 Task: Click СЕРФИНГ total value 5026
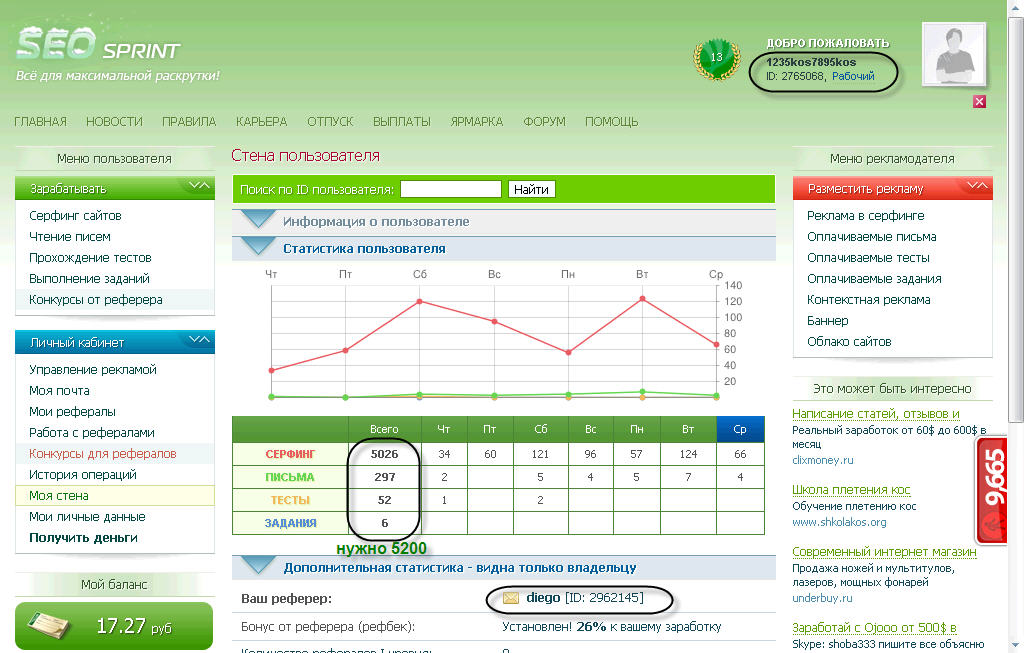[384, 454]
